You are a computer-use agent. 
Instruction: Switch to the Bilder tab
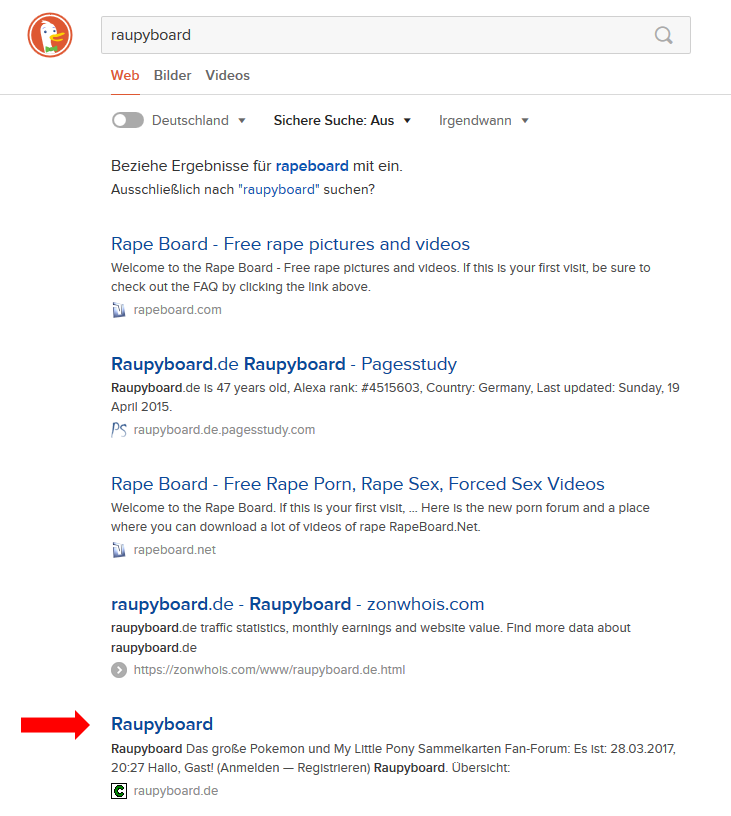[173, 75]
